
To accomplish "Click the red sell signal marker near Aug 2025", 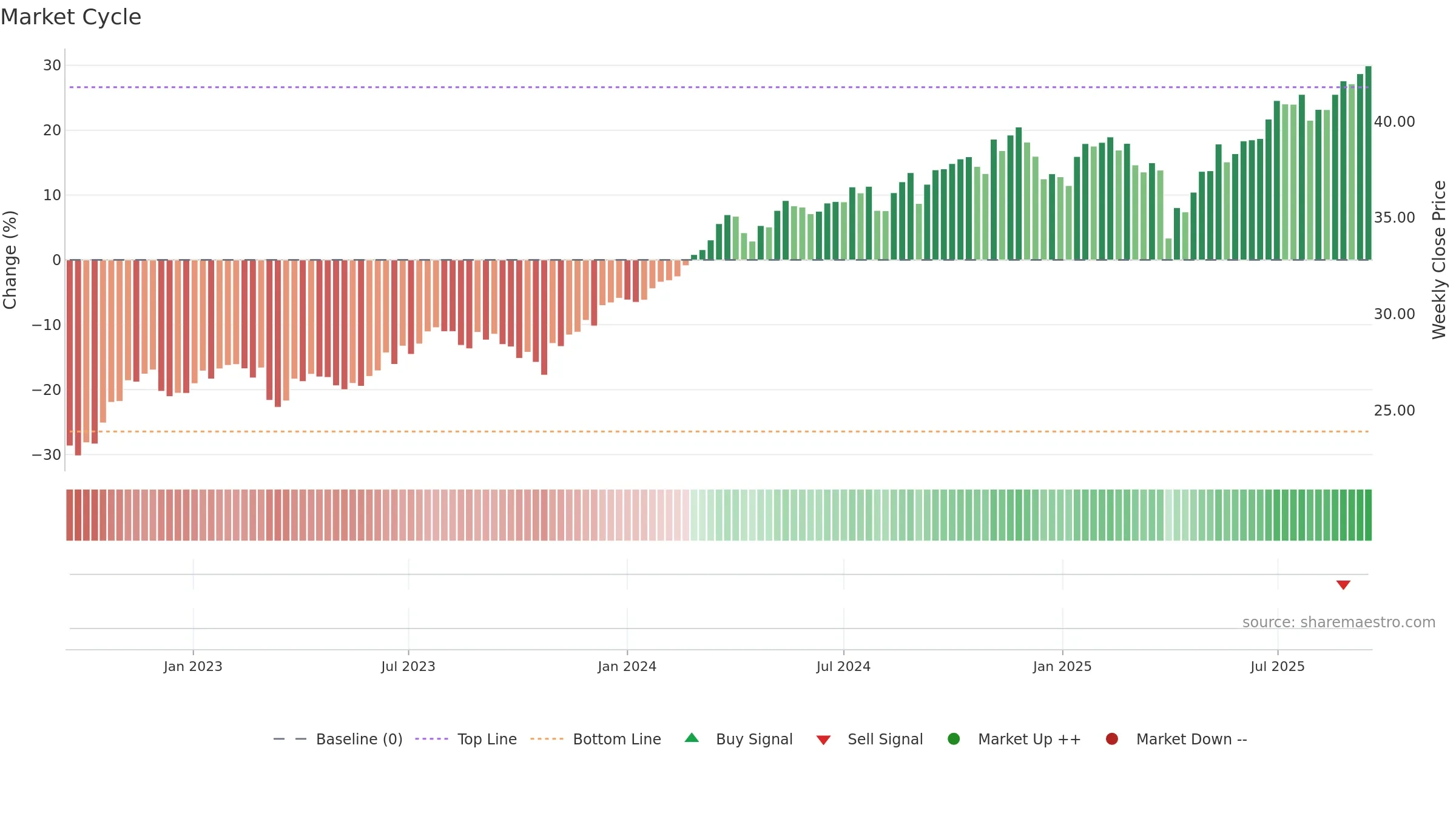I will [x=1343, y=585].
